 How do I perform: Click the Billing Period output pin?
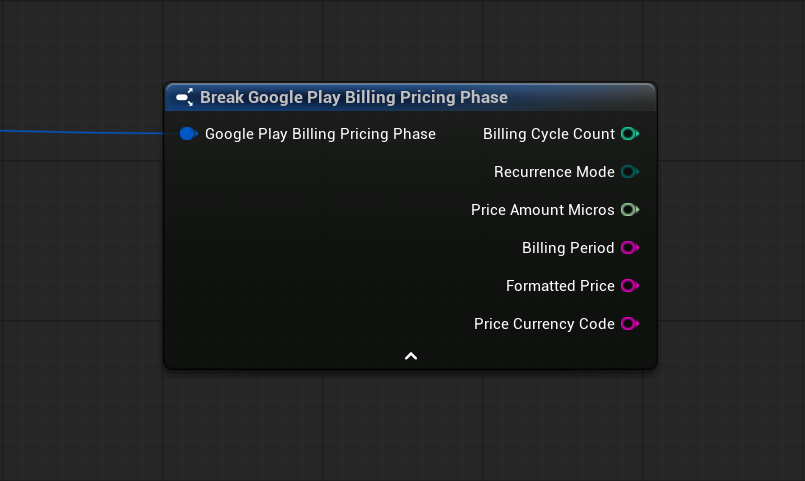tap(629, 248)
